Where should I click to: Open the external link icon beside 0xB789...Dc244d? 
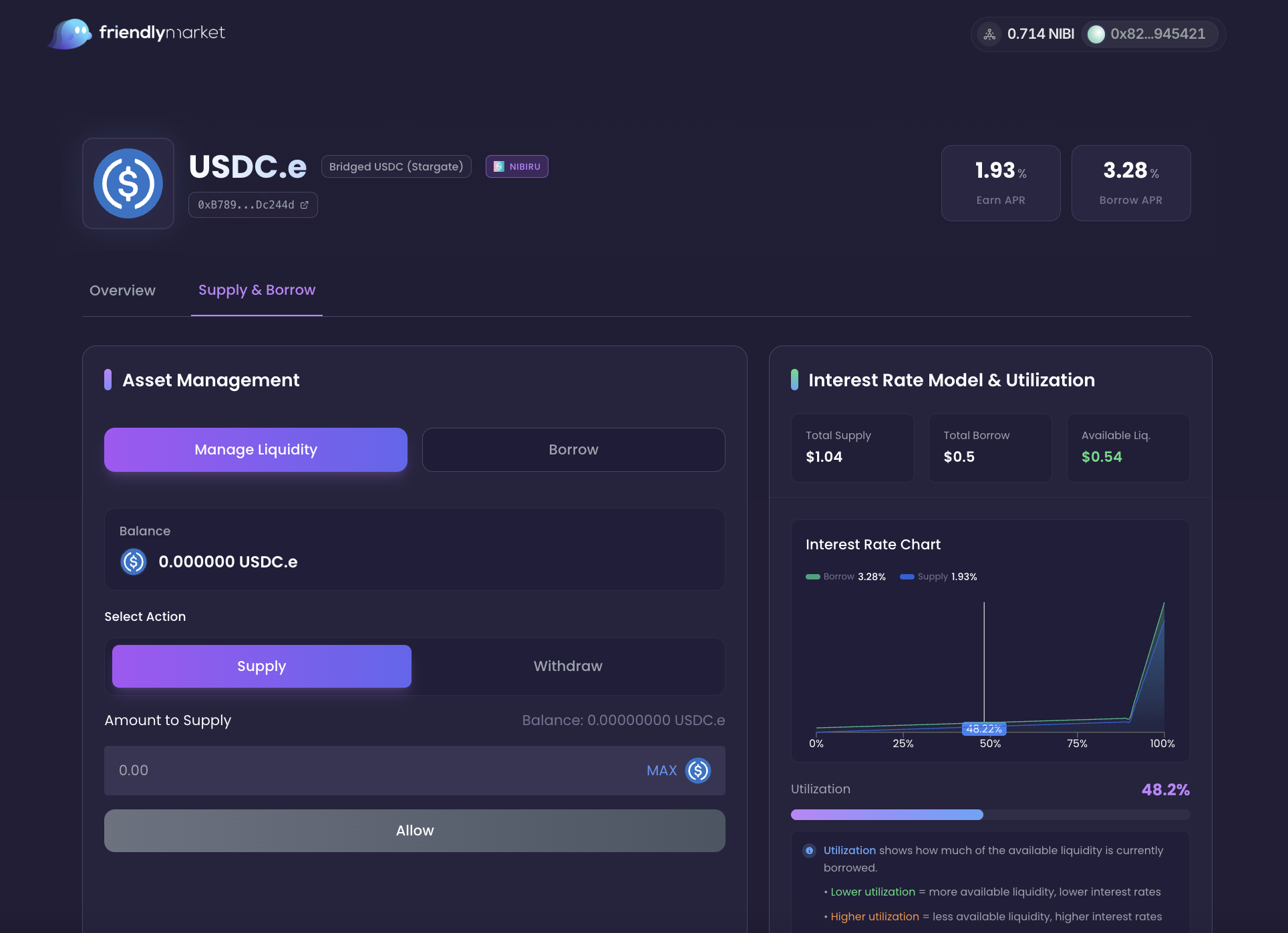point(305,205)
